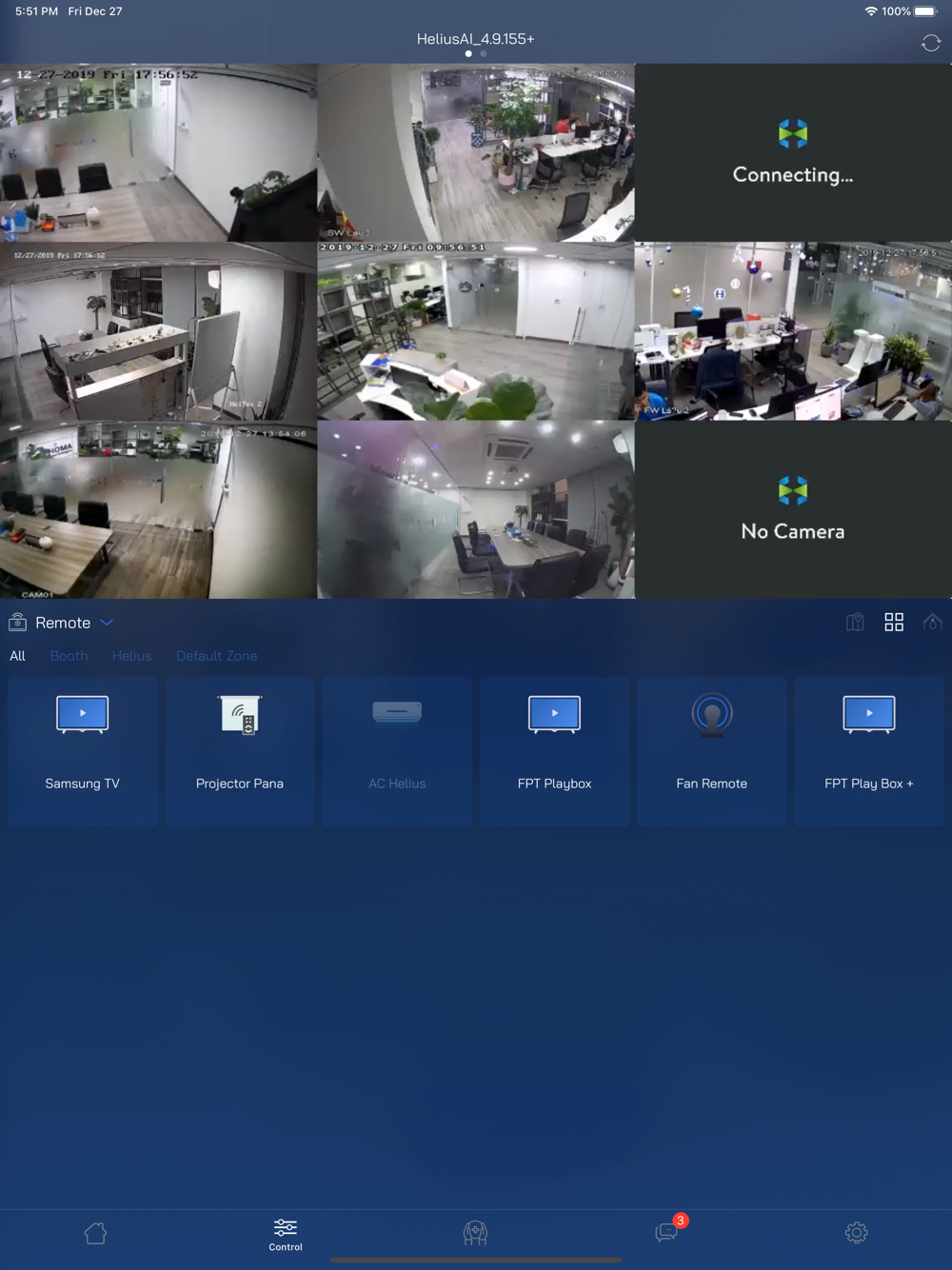952x1270 pixels.
Task: Open the CAM01 camera feed
Action: click(x=158, y=510)
